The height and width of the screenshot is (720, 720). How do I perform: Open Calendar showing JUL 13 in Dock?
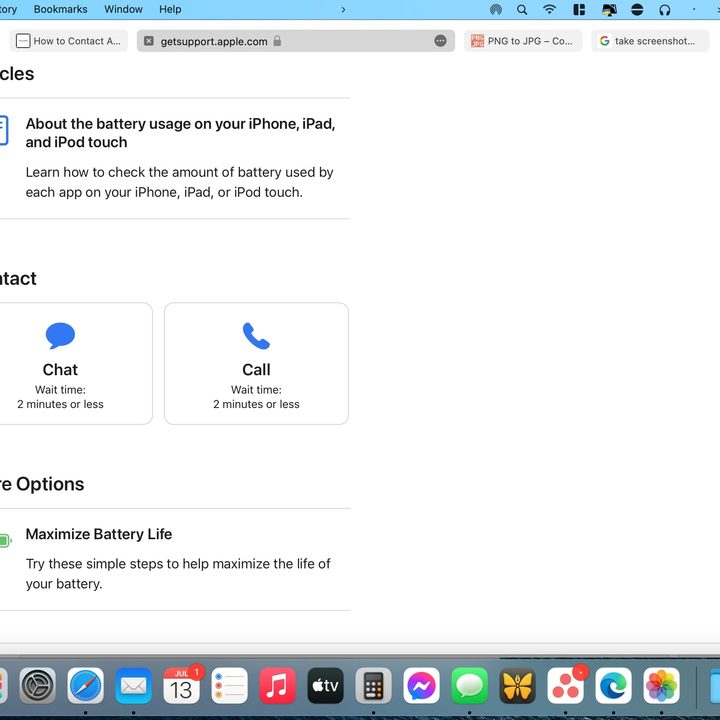182,686
